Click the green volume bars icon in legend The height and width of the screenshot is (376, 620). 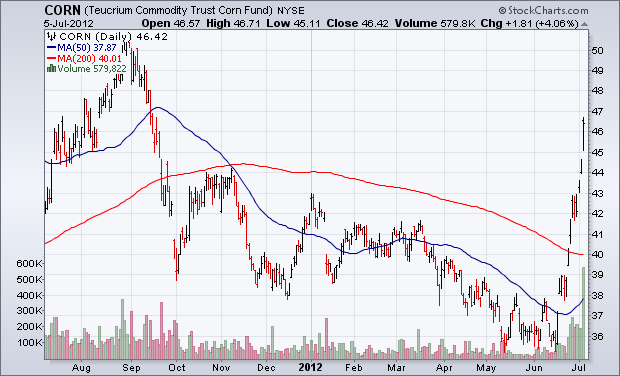click(x=51, y=69)
